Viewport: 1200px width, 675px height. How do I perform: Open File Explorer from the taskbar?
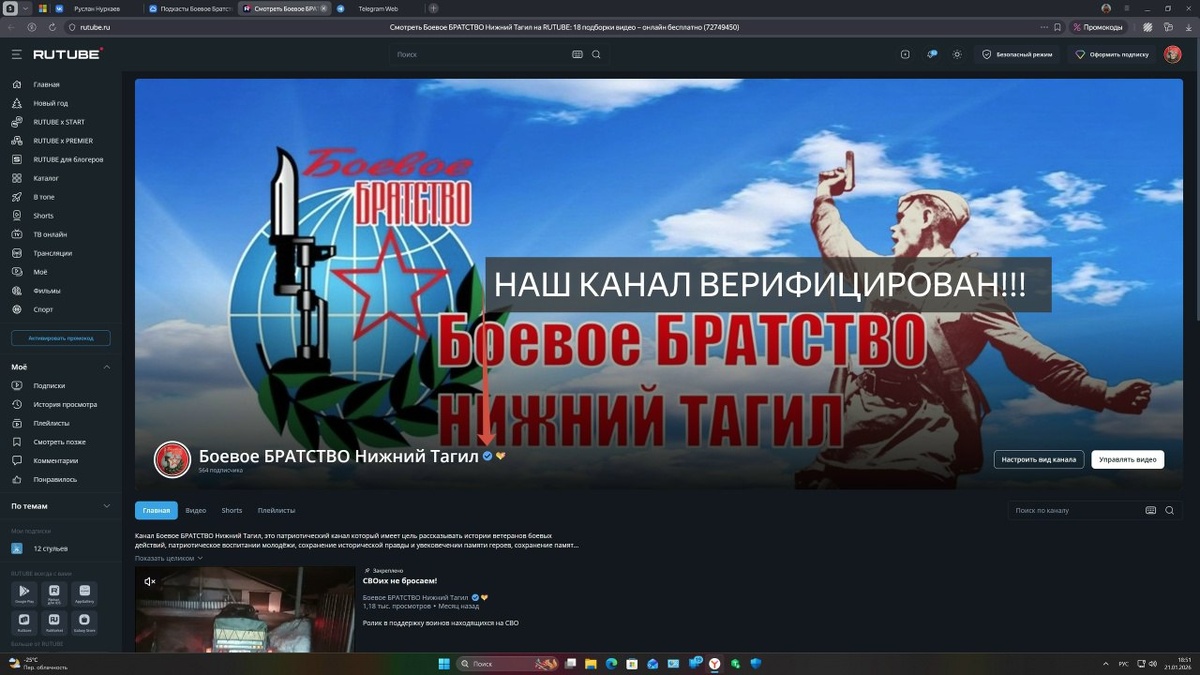pos(591,663)
